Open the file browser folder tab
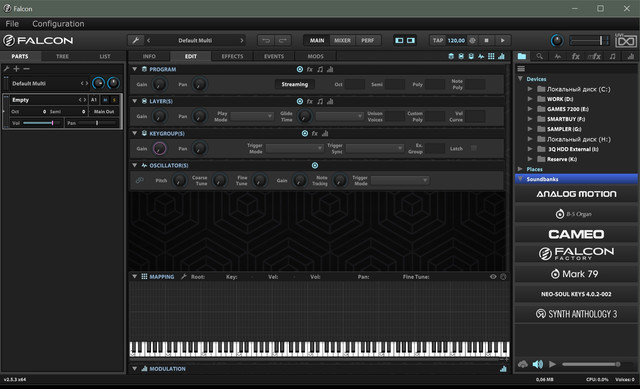640x389 pixels. 522,56
